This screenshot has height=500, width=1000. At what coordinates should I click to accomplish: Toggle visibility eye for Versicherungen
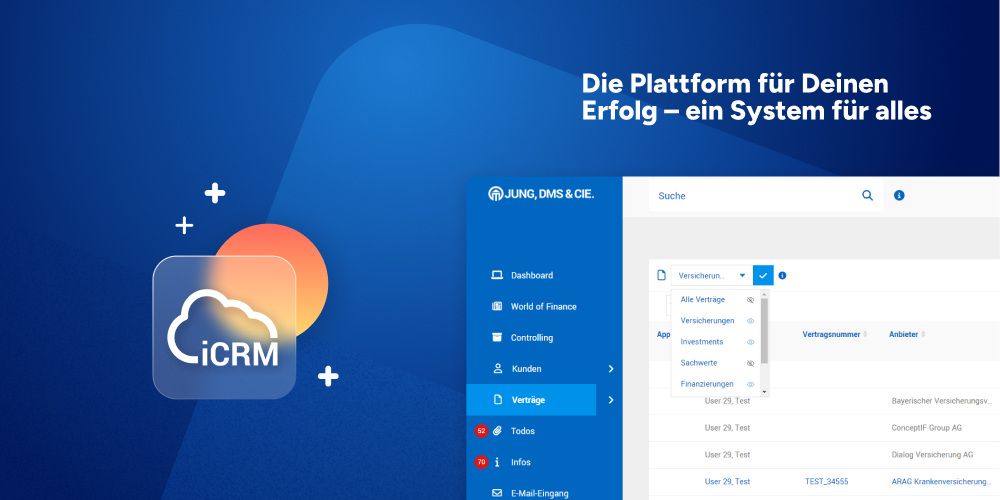point(751,321)
